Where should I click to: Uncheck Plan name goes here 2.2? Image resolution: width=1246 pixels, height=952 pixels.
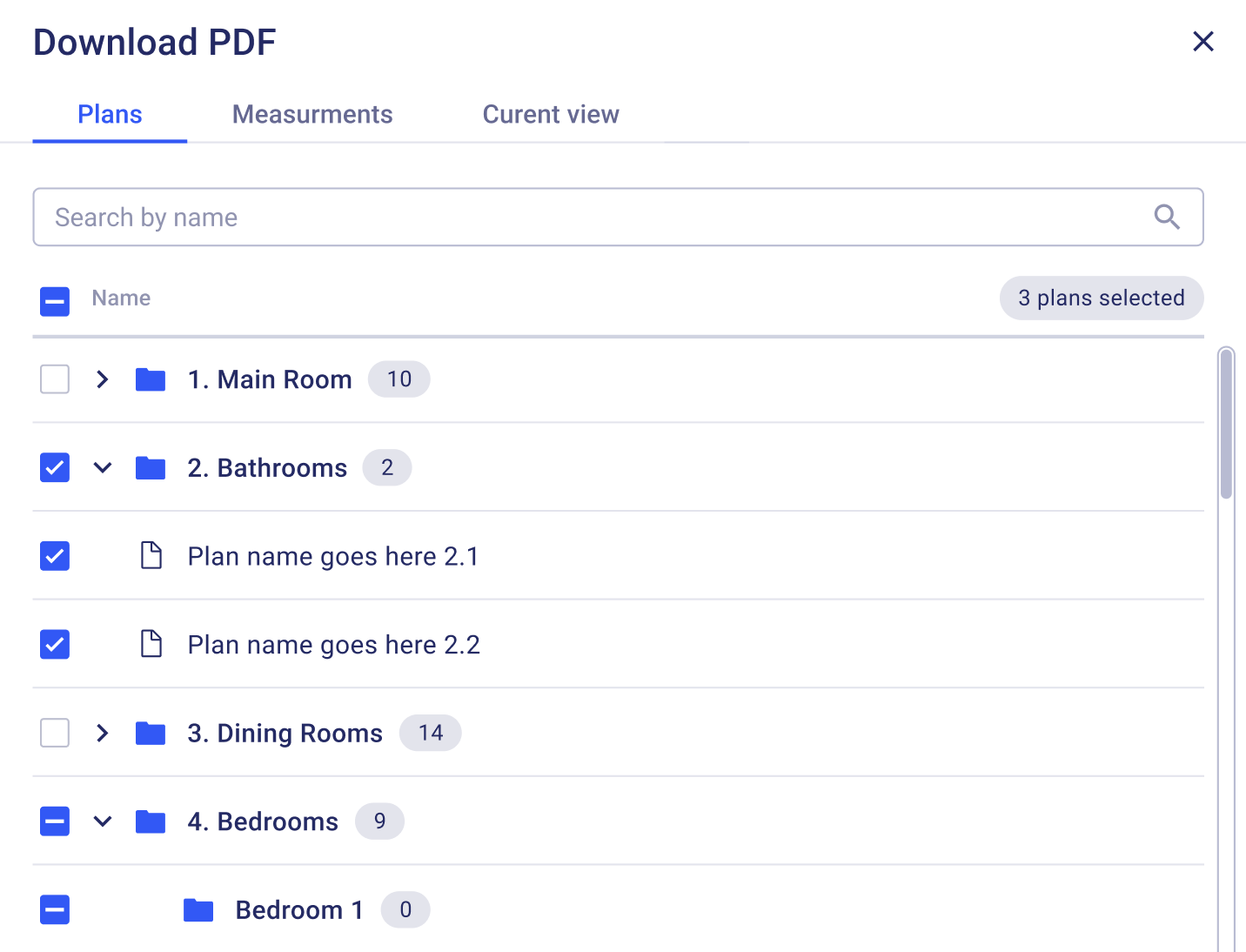point(55,645)
